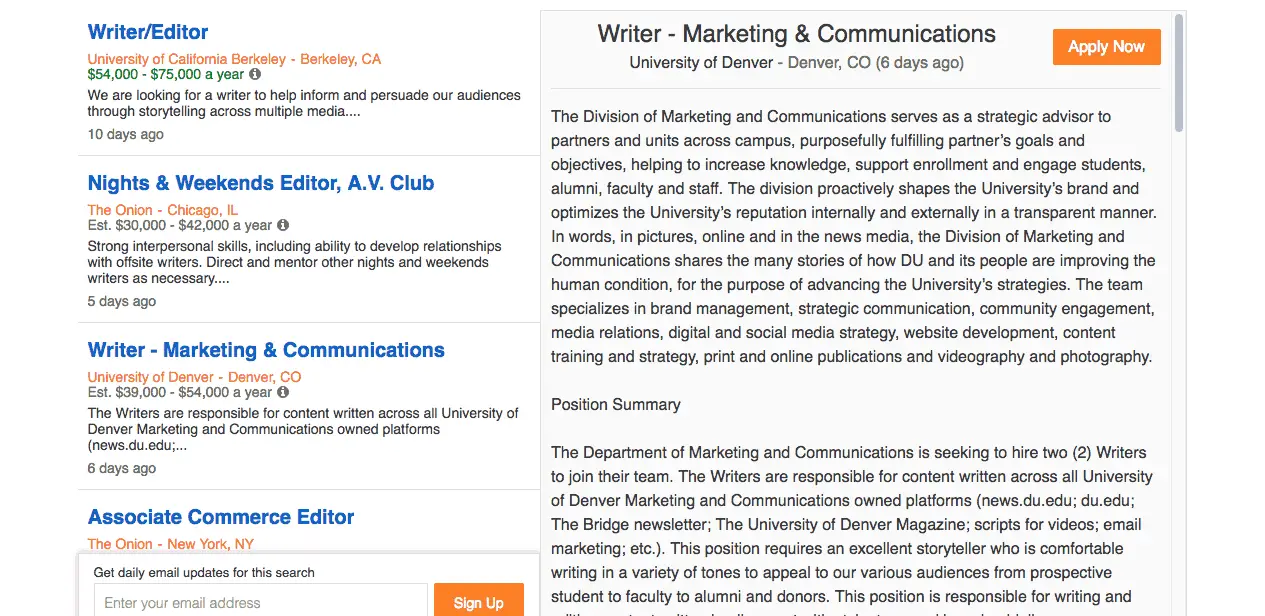This screenshot has width=1265, height=616.
Task: Open the Associate Commerce Editor job listing
Action: [221, 517]
